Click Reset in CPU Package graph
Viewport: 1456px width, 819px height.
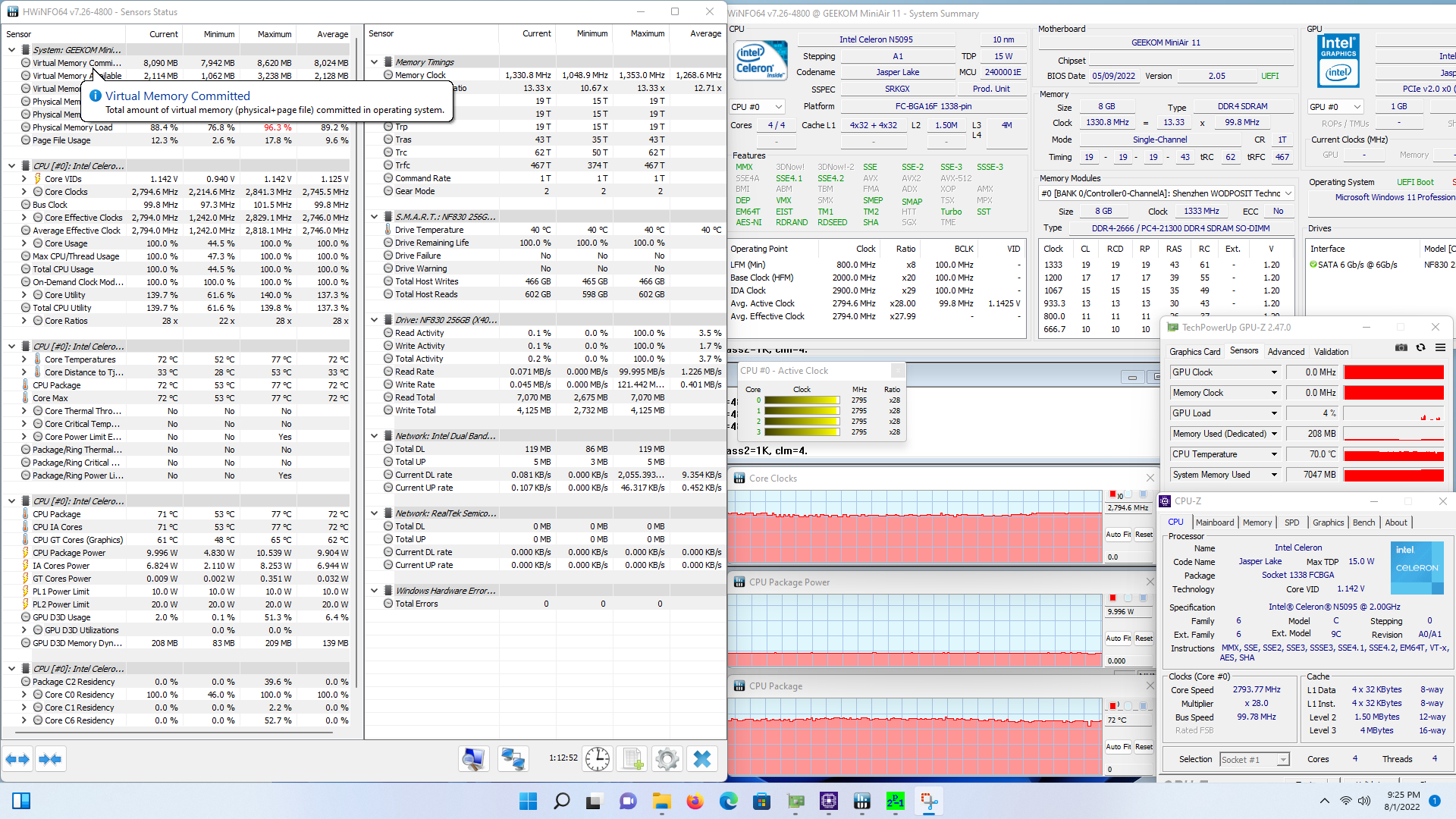[1144, 747]
